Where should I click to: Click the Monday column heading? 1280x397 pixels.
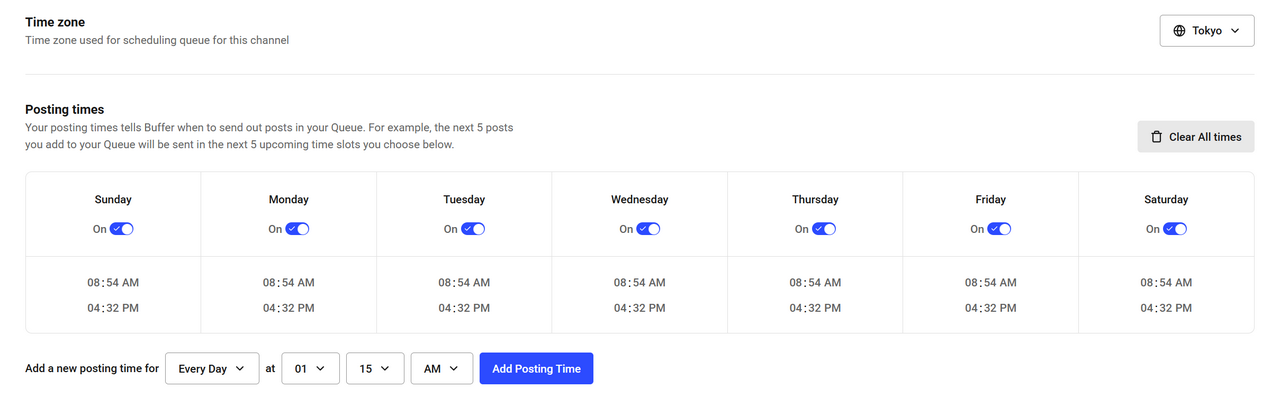click(289, 200)
